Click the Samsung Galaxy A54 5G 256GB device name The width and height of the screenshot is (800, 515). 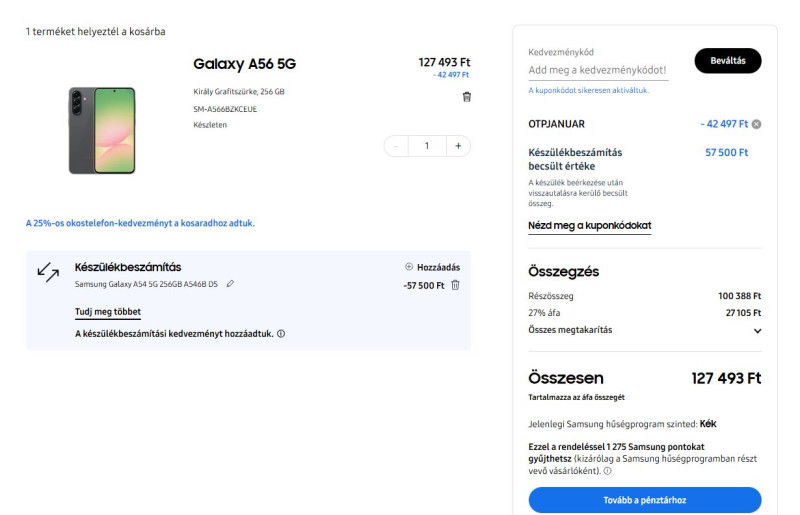(146, 284)
